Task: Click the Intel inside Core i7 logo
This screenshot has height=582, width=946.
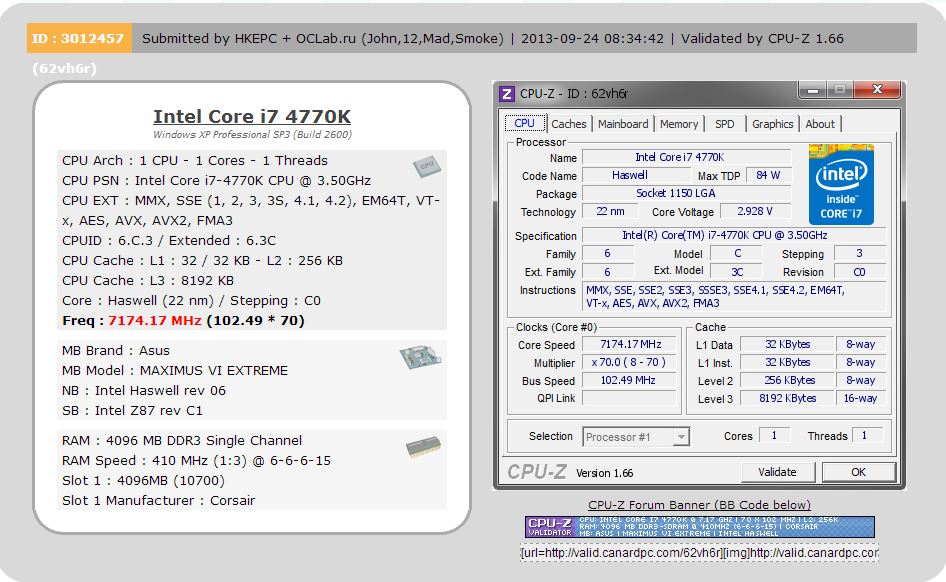Action: pyautogui.click(x=841, y=185)
